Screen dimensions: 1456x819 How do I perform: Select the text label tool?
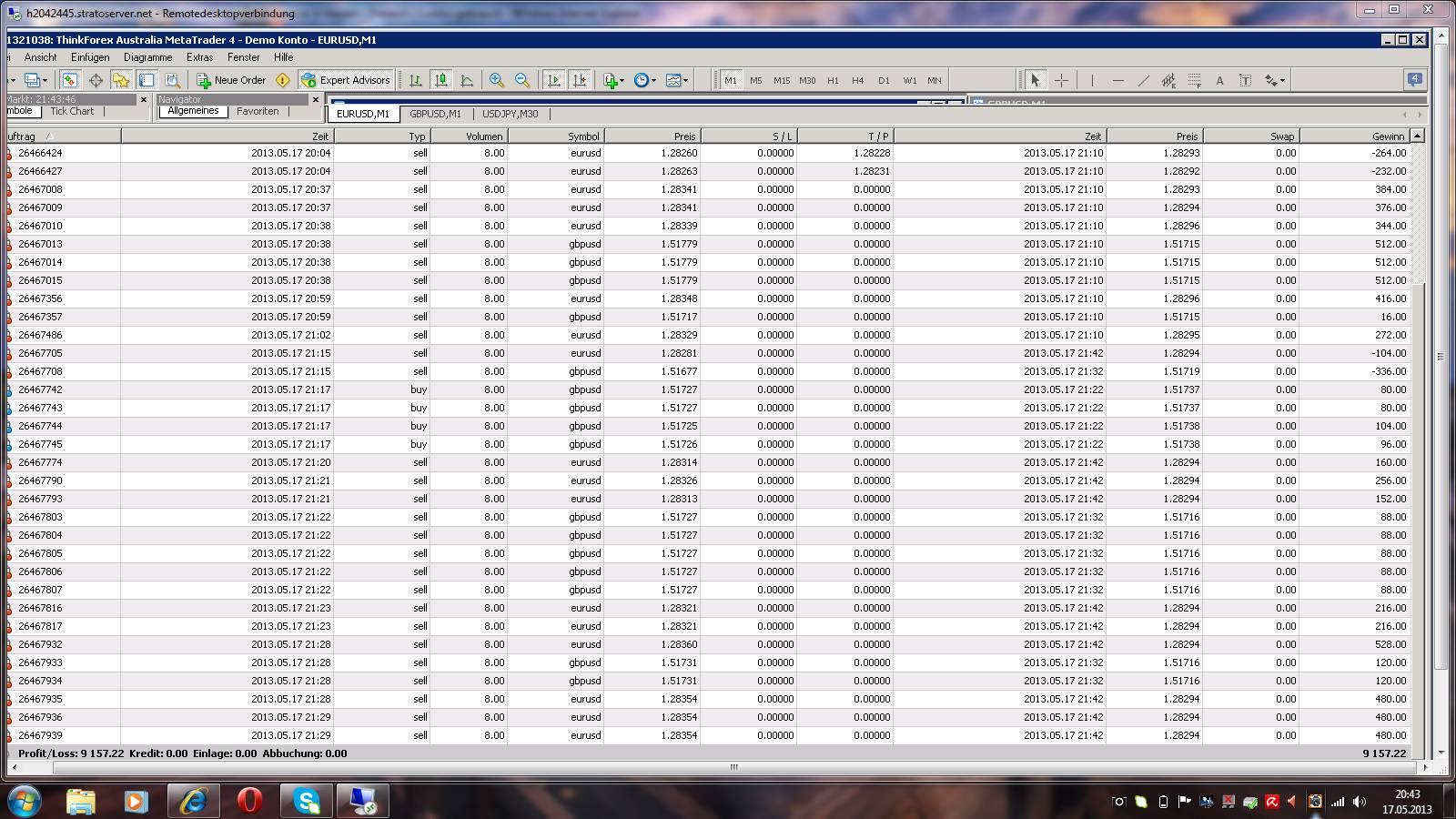[x=1245, y=80]
